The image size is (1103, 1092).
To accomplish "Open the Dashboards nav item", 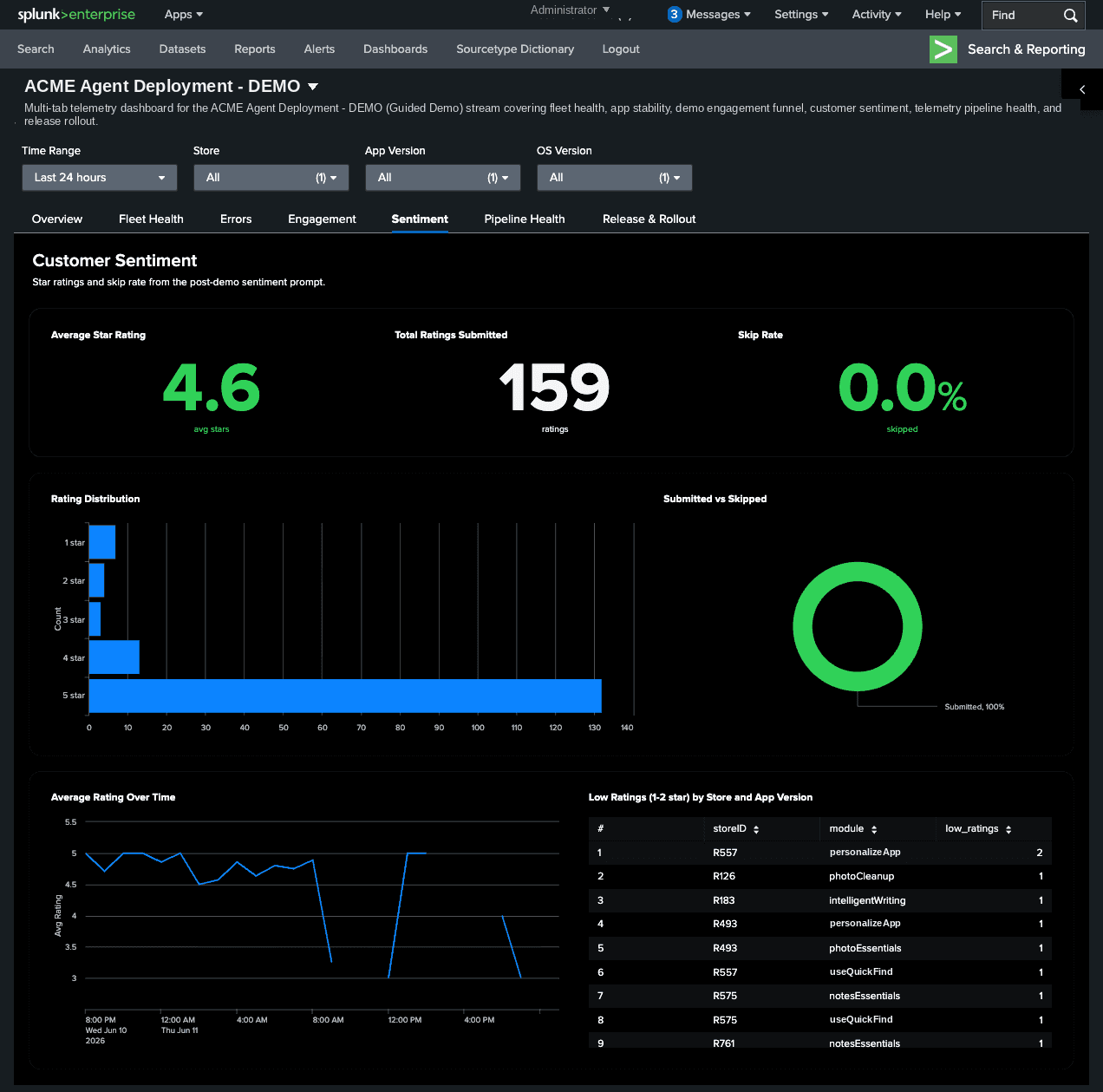I will pyautogui.click(x=395, y=49).
